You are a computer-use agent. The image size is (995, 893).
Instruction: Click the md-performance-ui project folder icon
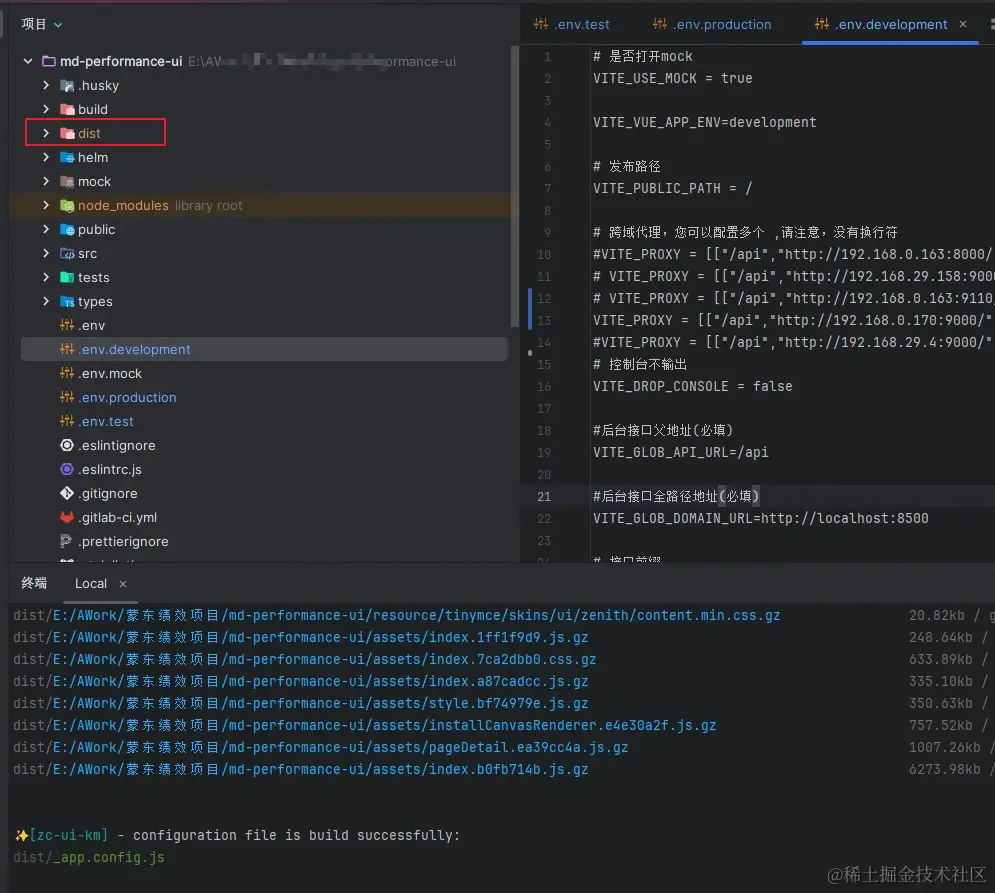pyautogui.click(x=49, y=62)
